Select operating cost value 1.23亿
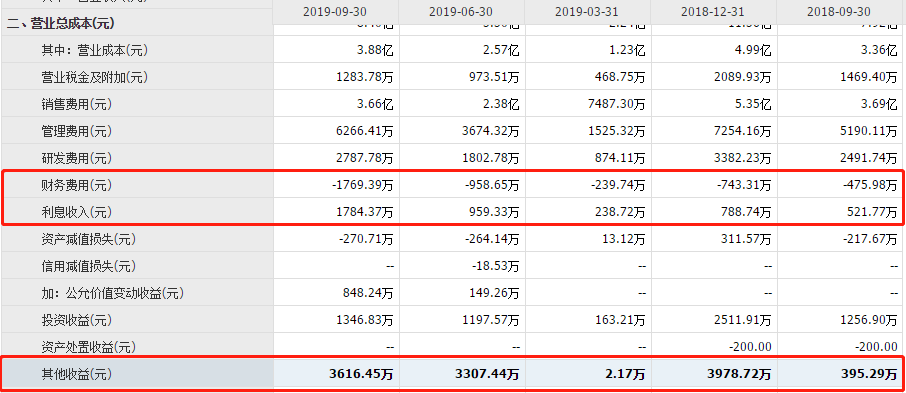 [627, 51]
